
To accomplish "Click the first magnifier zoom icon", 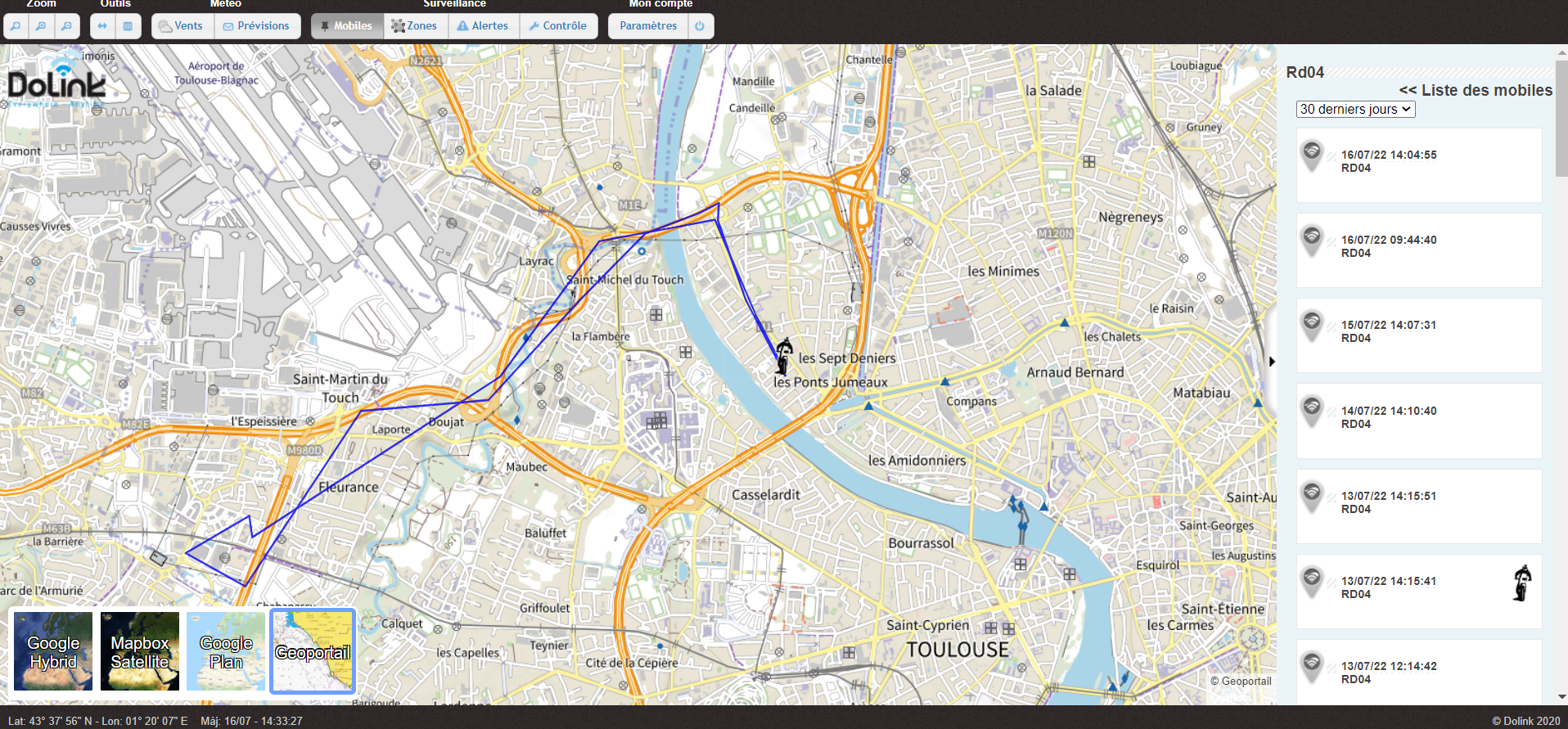I will coord(16,26).
